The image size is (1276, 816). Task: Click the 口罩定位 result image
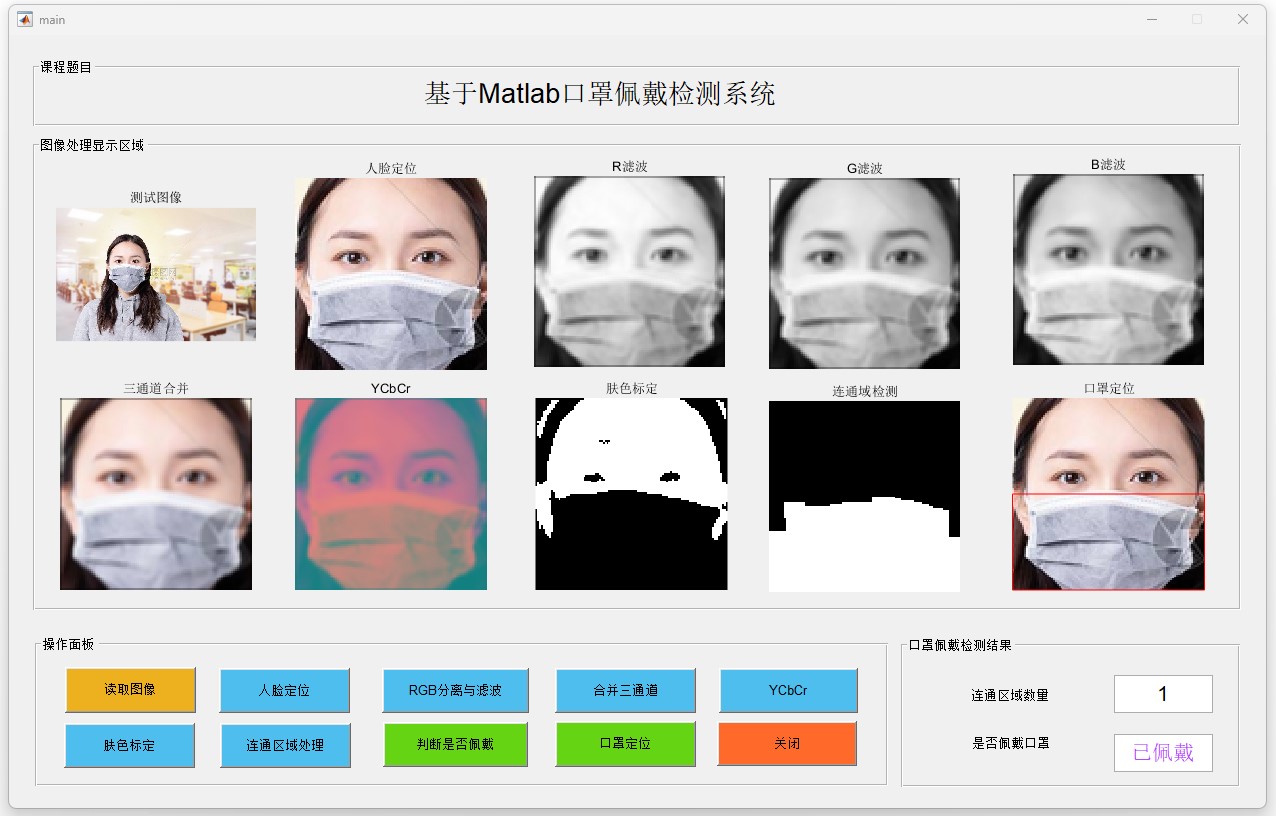tap(1108, 494)
